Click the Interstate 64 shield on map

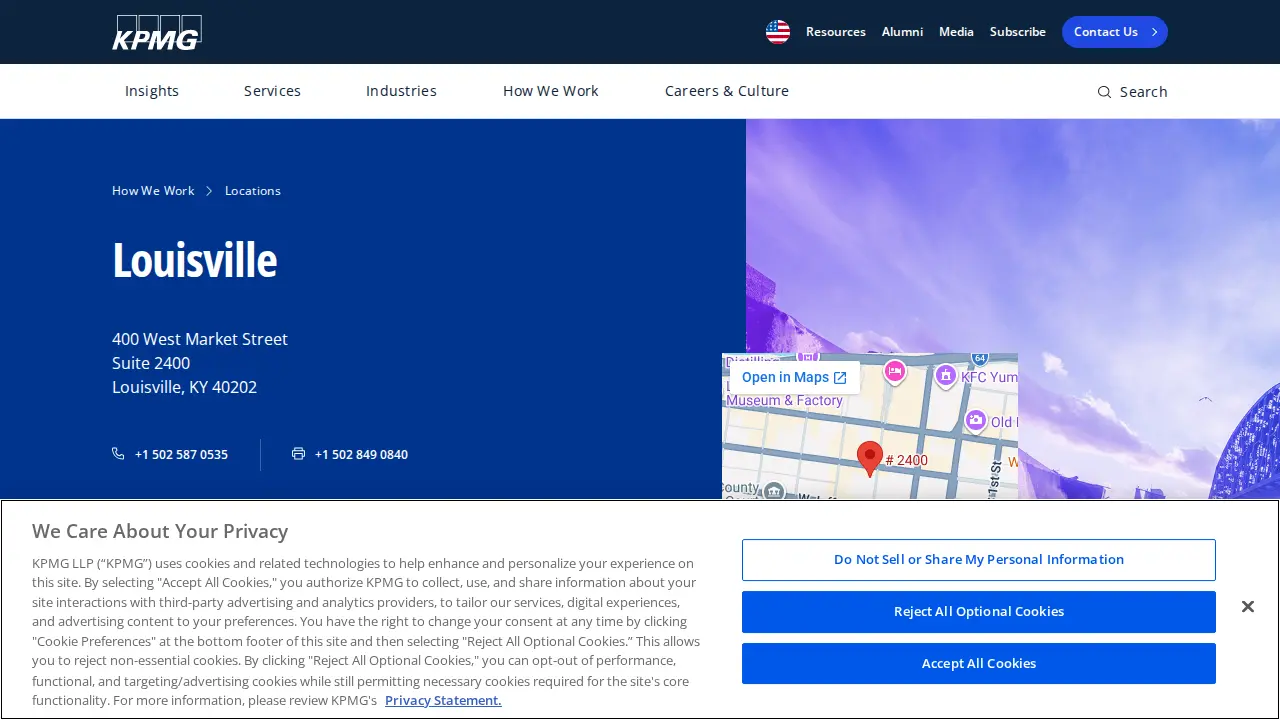pyautogui.click(x=980, y=358)
